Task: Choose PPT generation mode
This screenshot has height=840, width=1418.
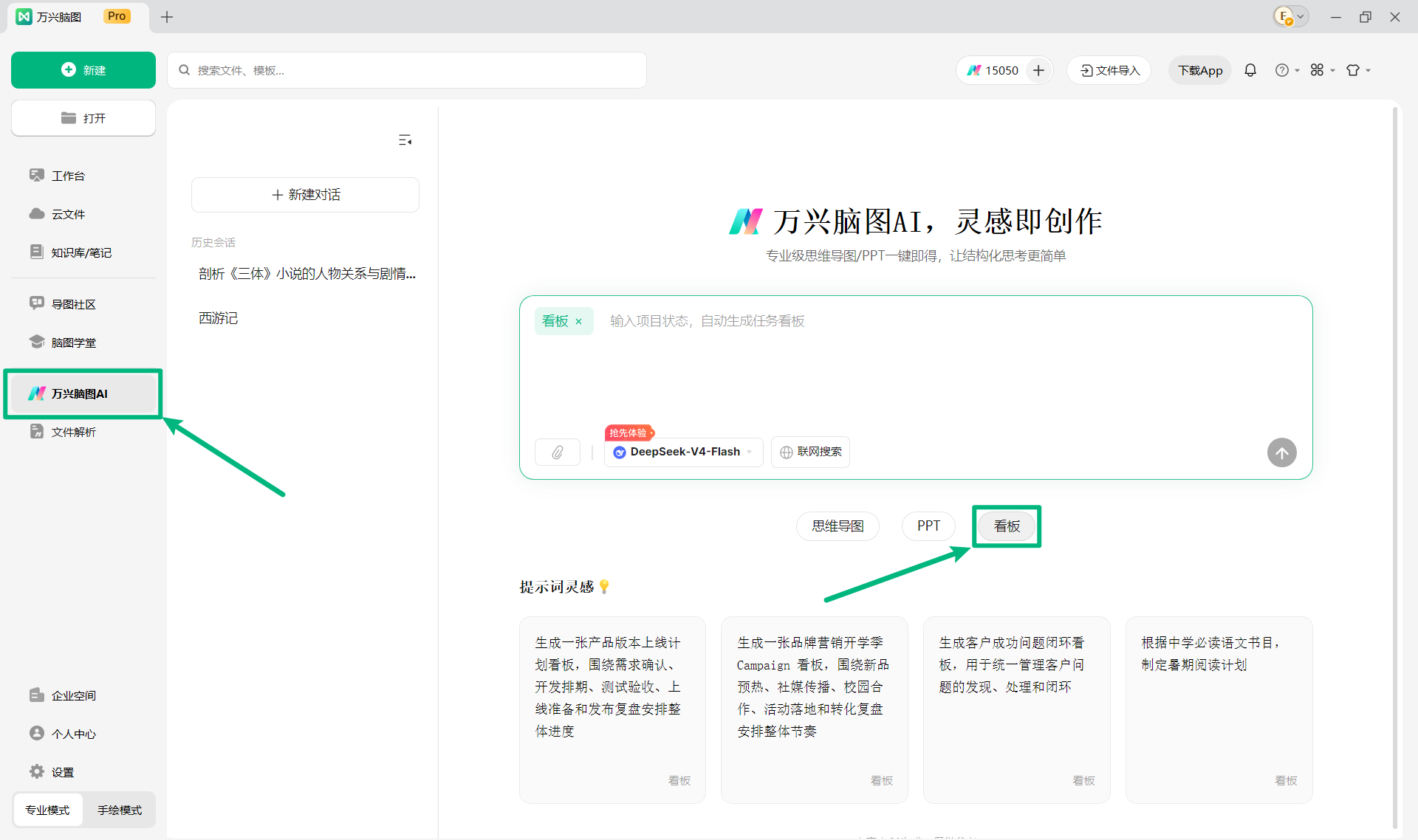Action: coord(928,526)
